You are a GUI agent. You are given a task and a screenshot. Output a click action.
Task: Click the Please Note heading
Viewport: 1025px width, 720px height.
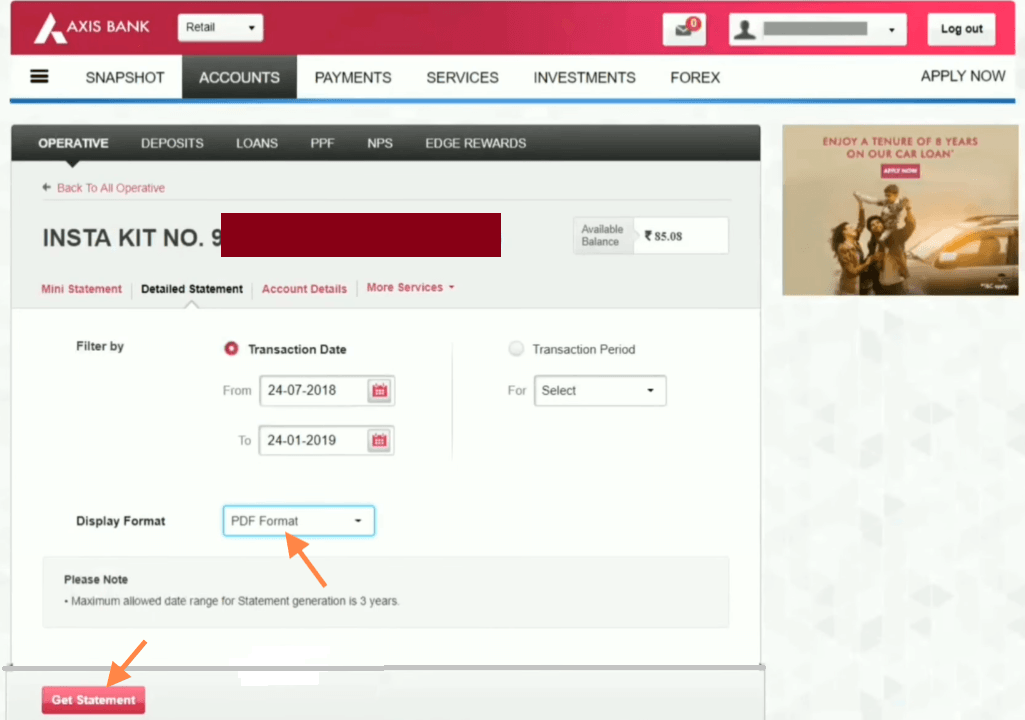click(x=96, y=579)
